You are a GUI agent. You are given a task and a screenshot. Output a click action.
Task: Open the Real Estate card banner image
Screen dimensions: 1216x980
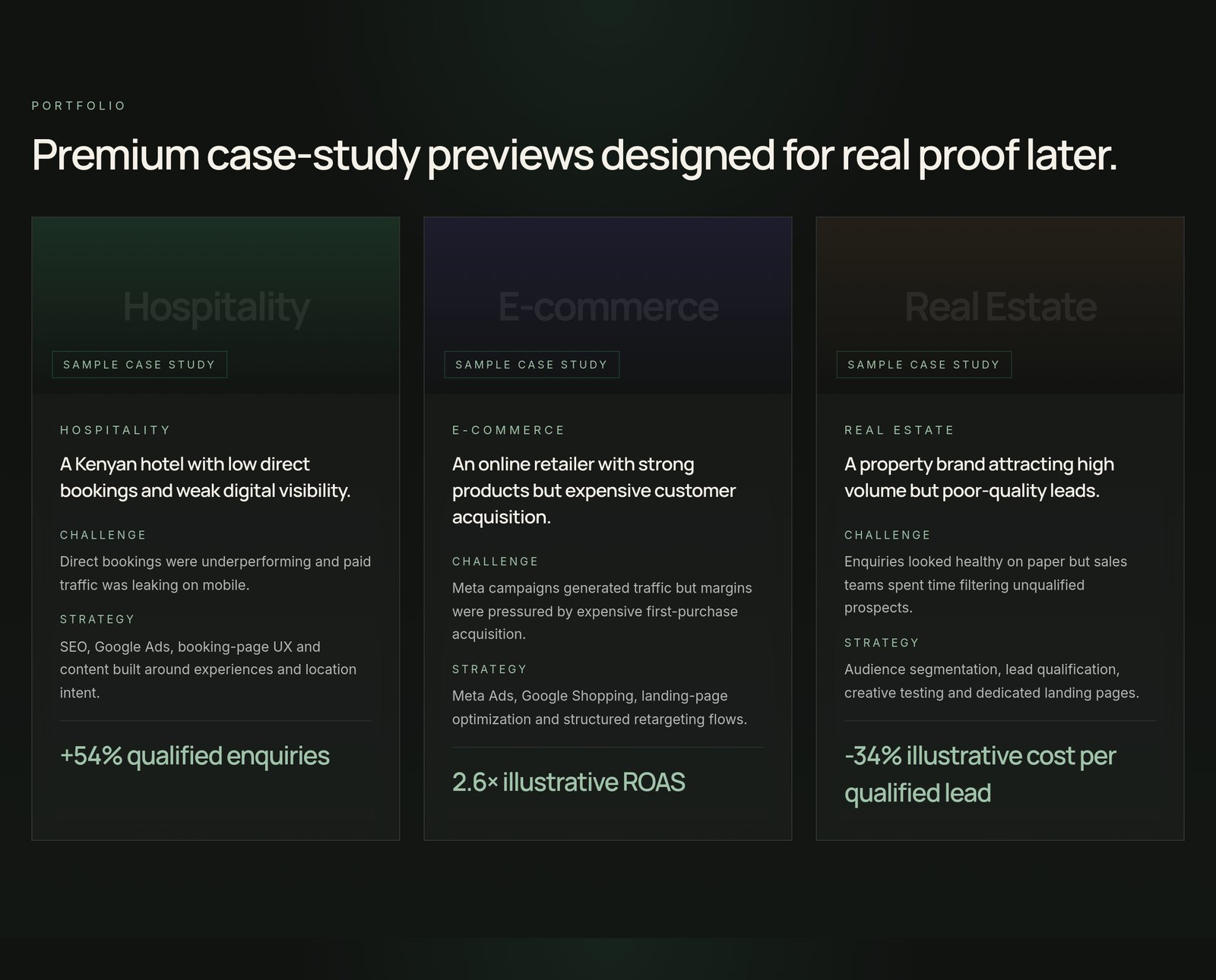click(1000, 305)
